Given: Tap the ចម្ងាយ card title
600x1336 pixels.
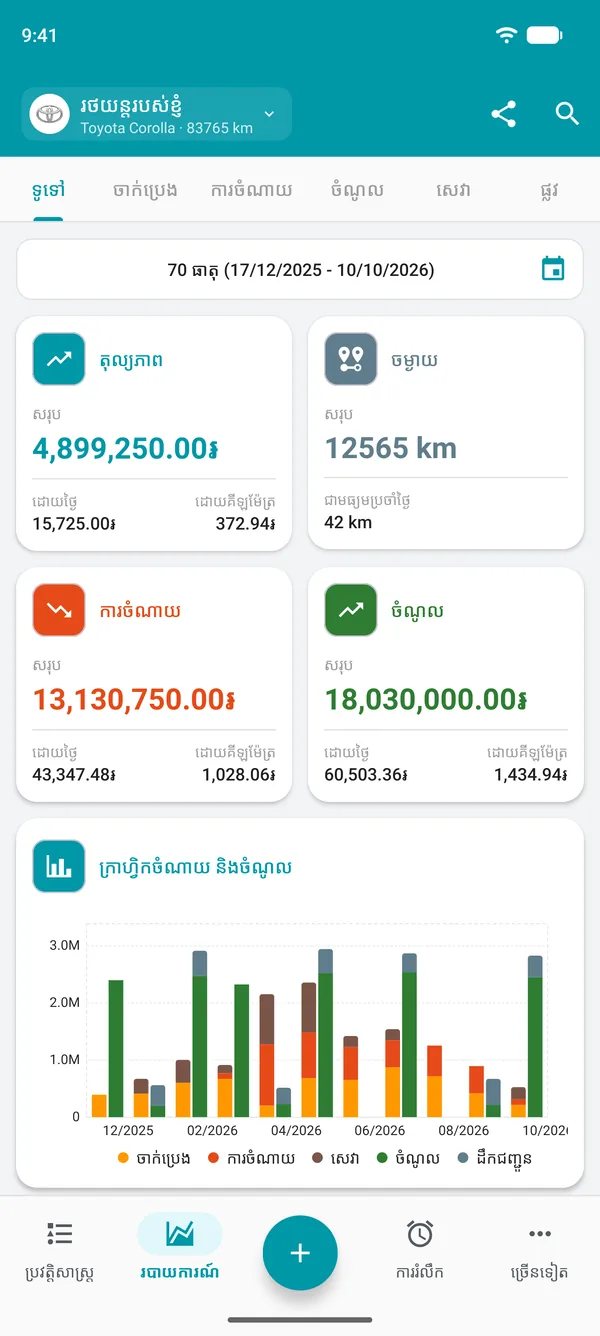Looking at the screenshot, I should [x=415, y=360].
